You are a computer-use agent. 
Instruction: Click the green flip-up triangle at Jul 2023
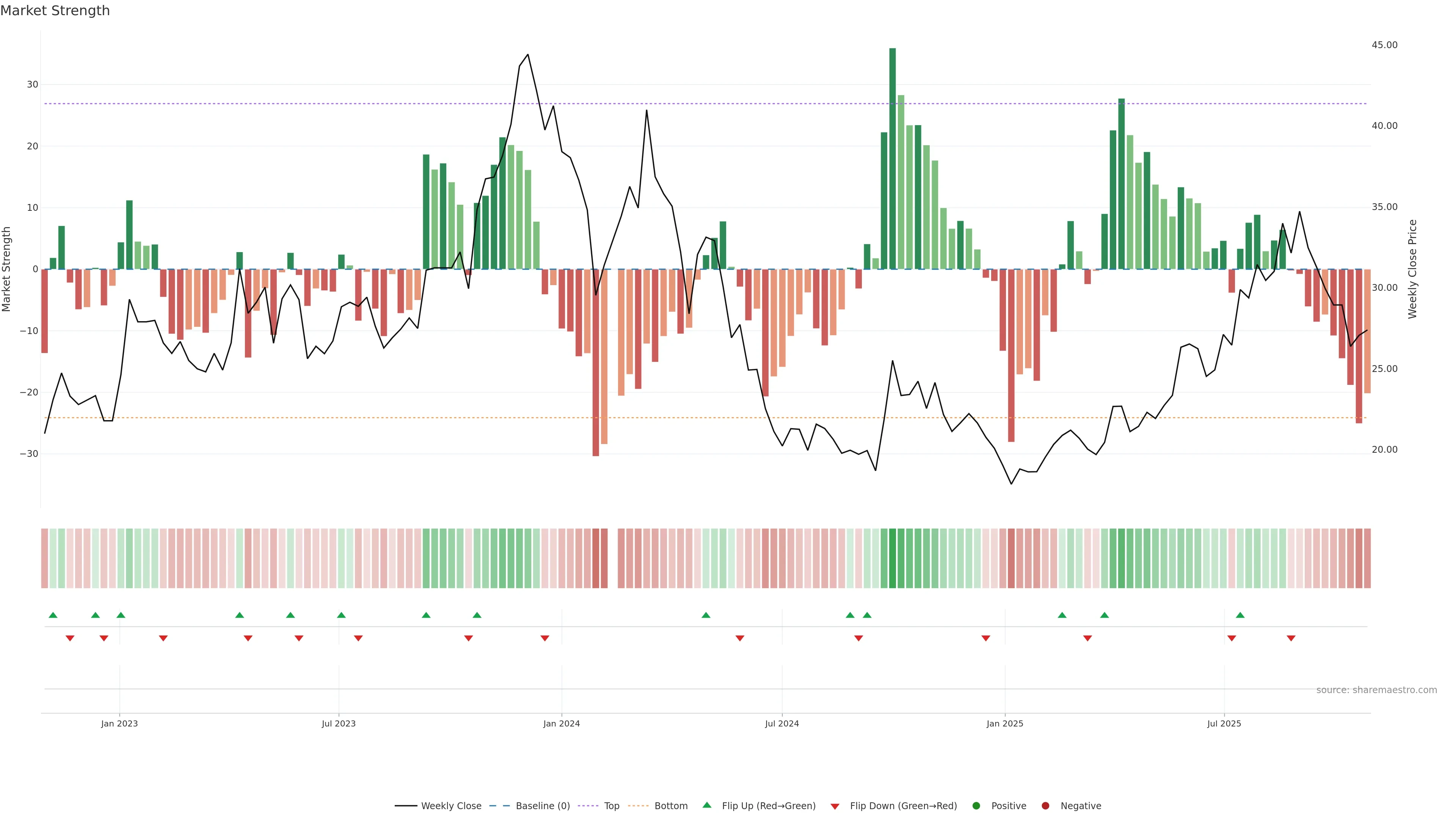[341, 615]
